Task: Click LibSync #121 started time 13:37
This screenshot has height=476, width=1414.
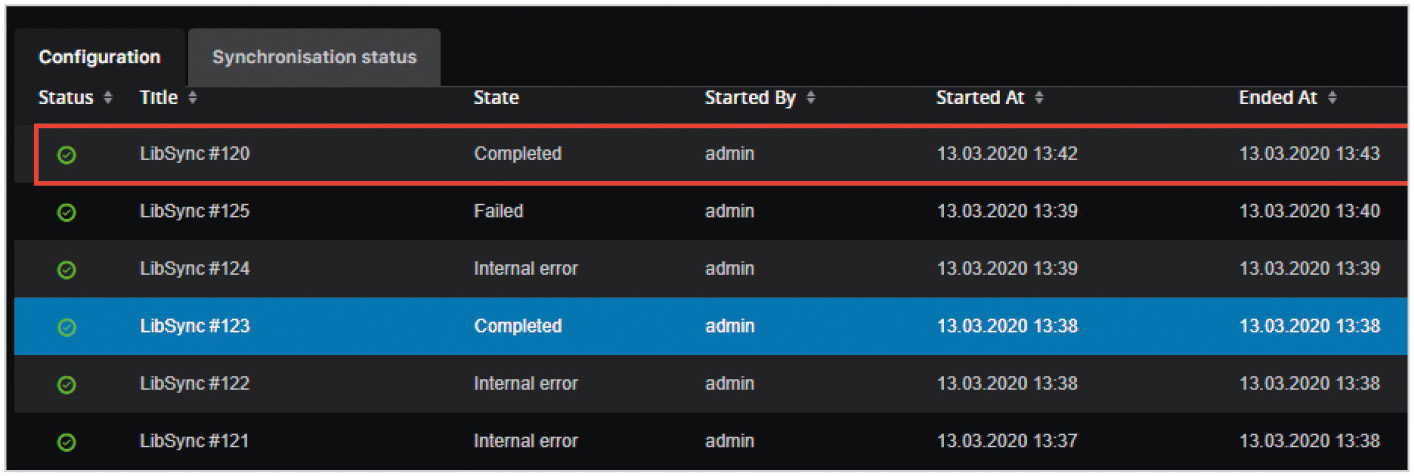Action: tap(1007, 441)
